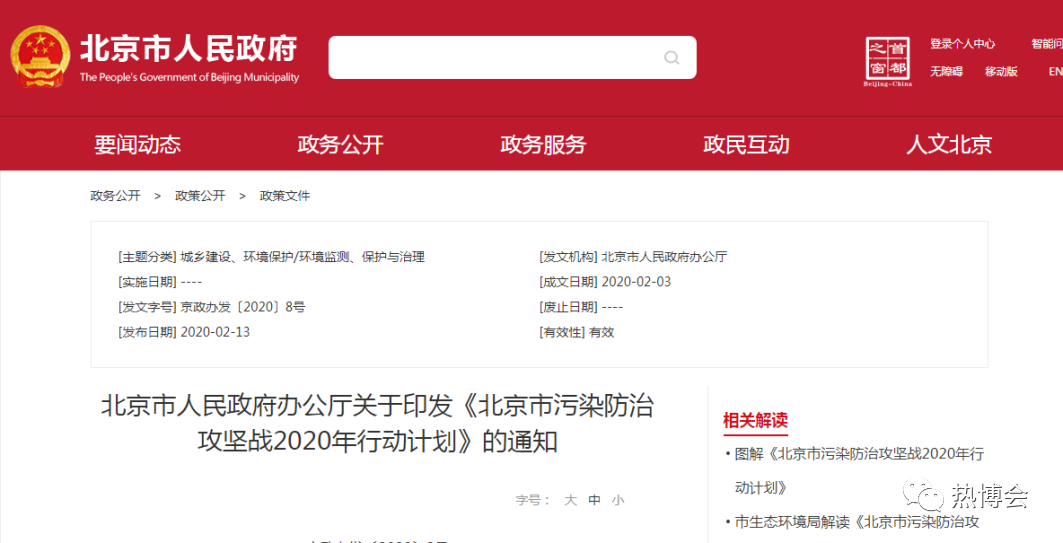
Task: Go to 登录个人中心 login link
Action: [963, 44]
